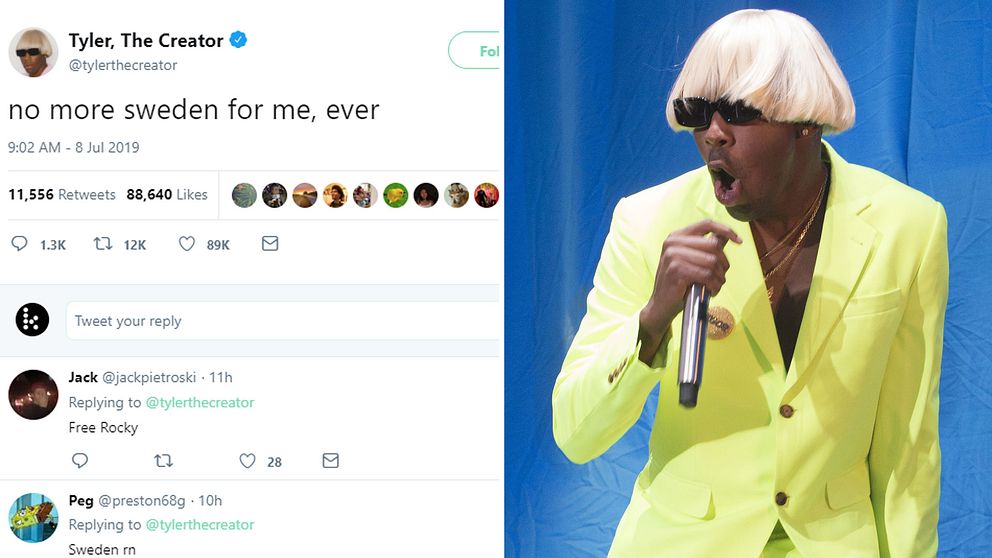Screen dimensions: 992x558
Task: Open the 11,556 Retweets list
Action: click(62, 194)
